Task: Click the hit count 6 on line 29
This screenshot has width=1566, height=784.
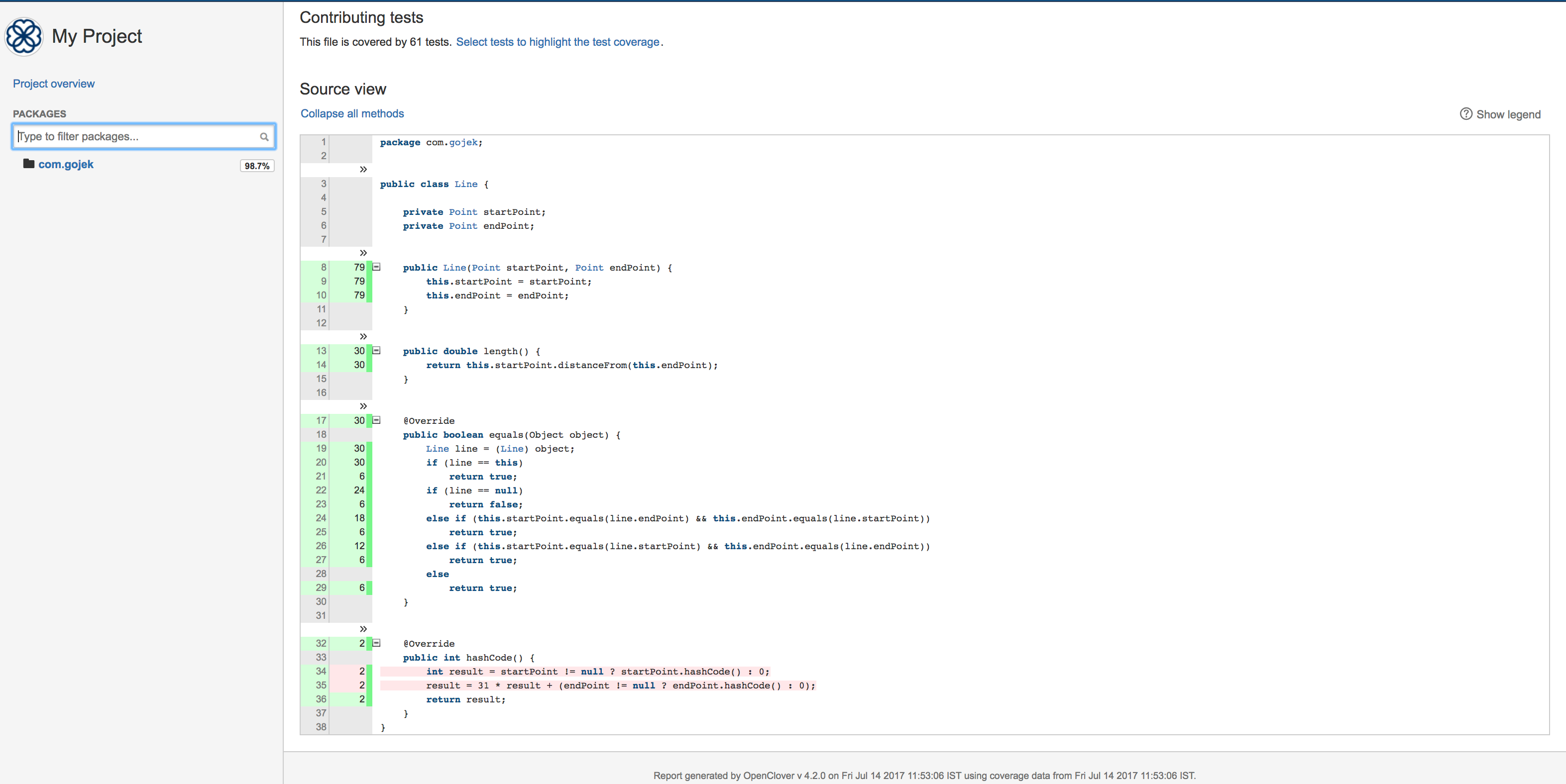Action: (362, 588)
